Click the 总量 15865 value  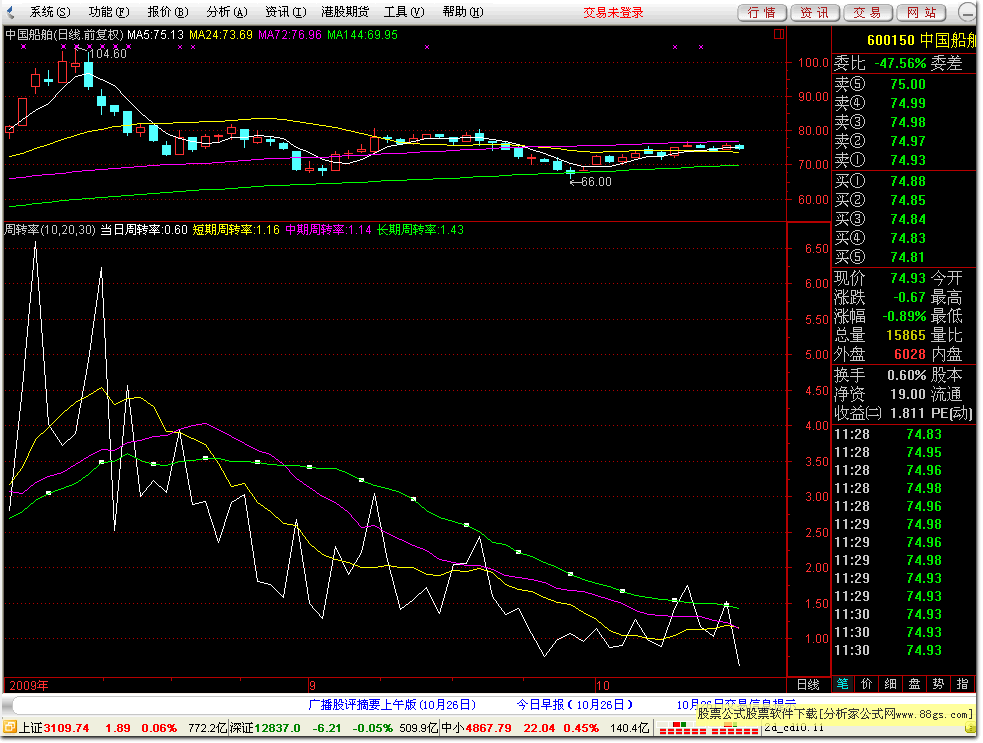pyautogui.click(x=906, y=335)
